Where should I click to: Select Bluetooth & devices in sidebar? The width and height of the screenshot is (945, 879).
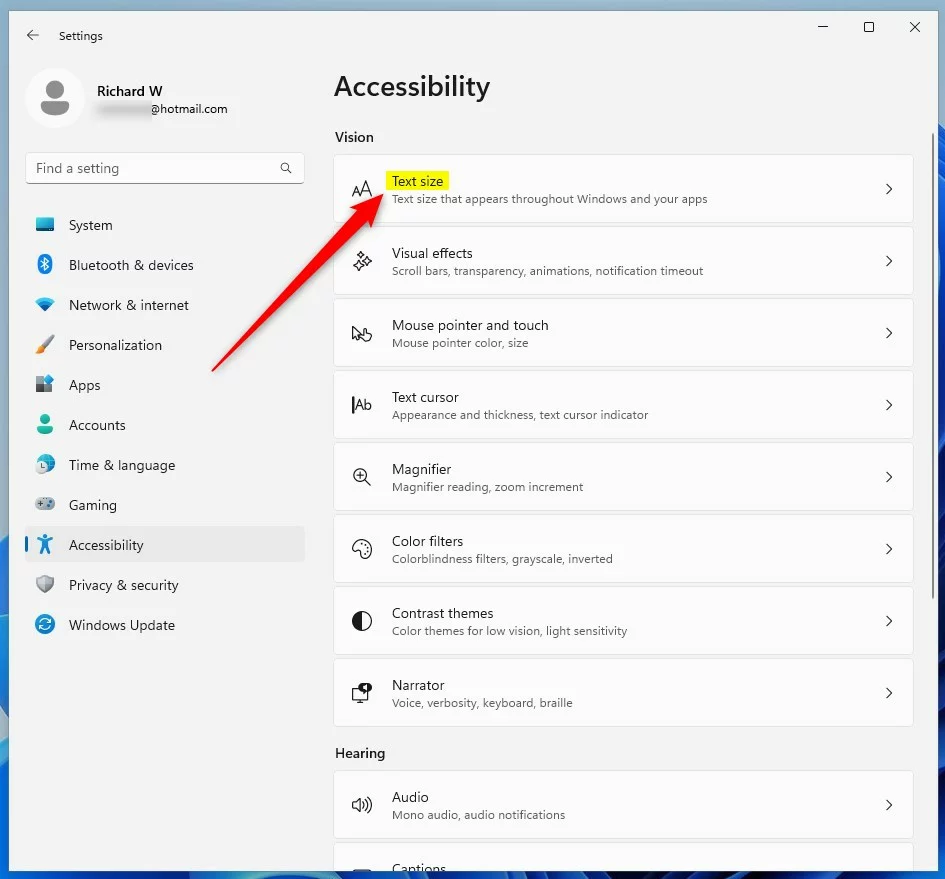click(x=130, y=265)
